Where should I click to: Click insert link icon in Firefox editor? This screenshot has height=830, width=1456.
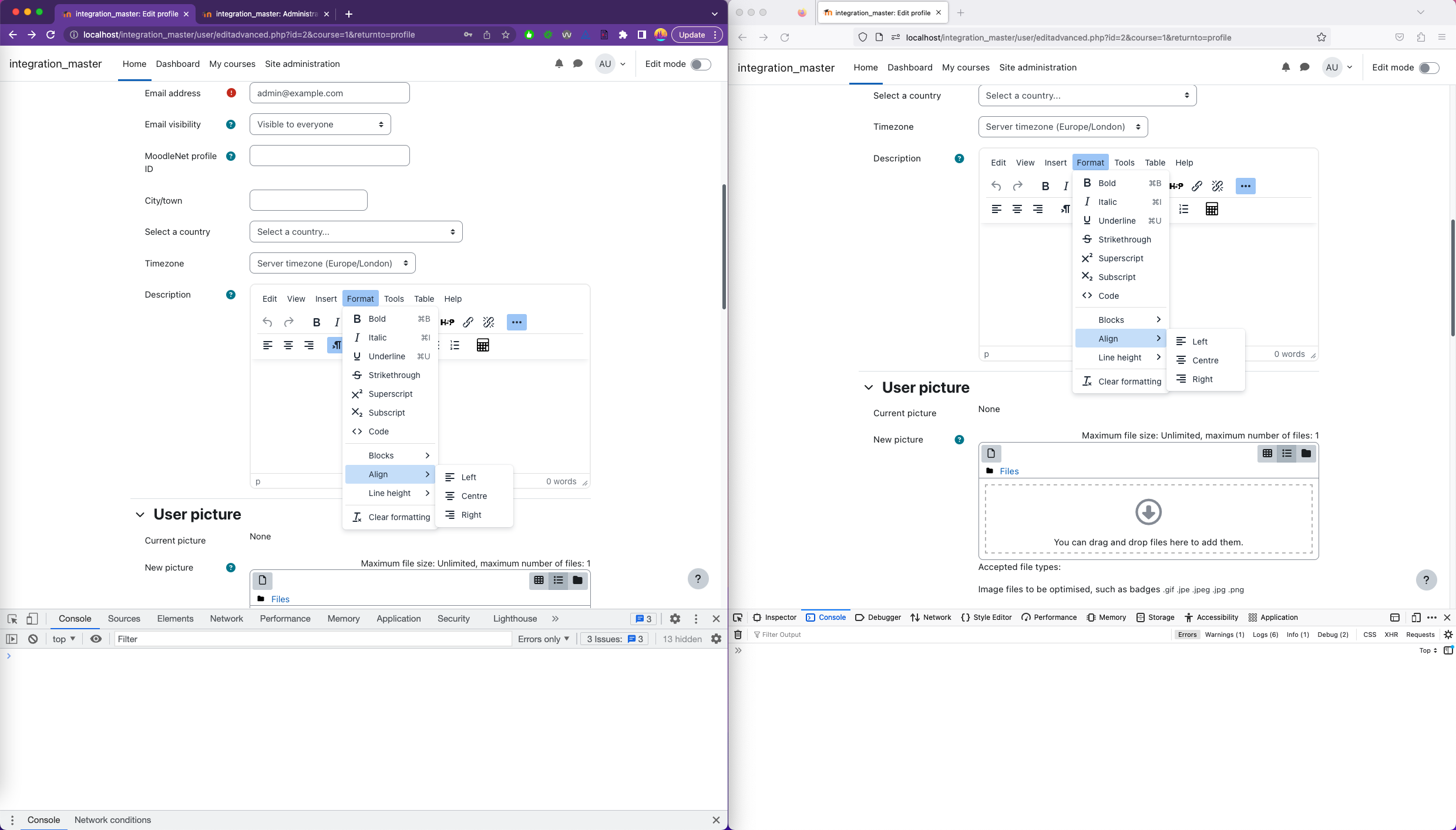[1197, 186]
